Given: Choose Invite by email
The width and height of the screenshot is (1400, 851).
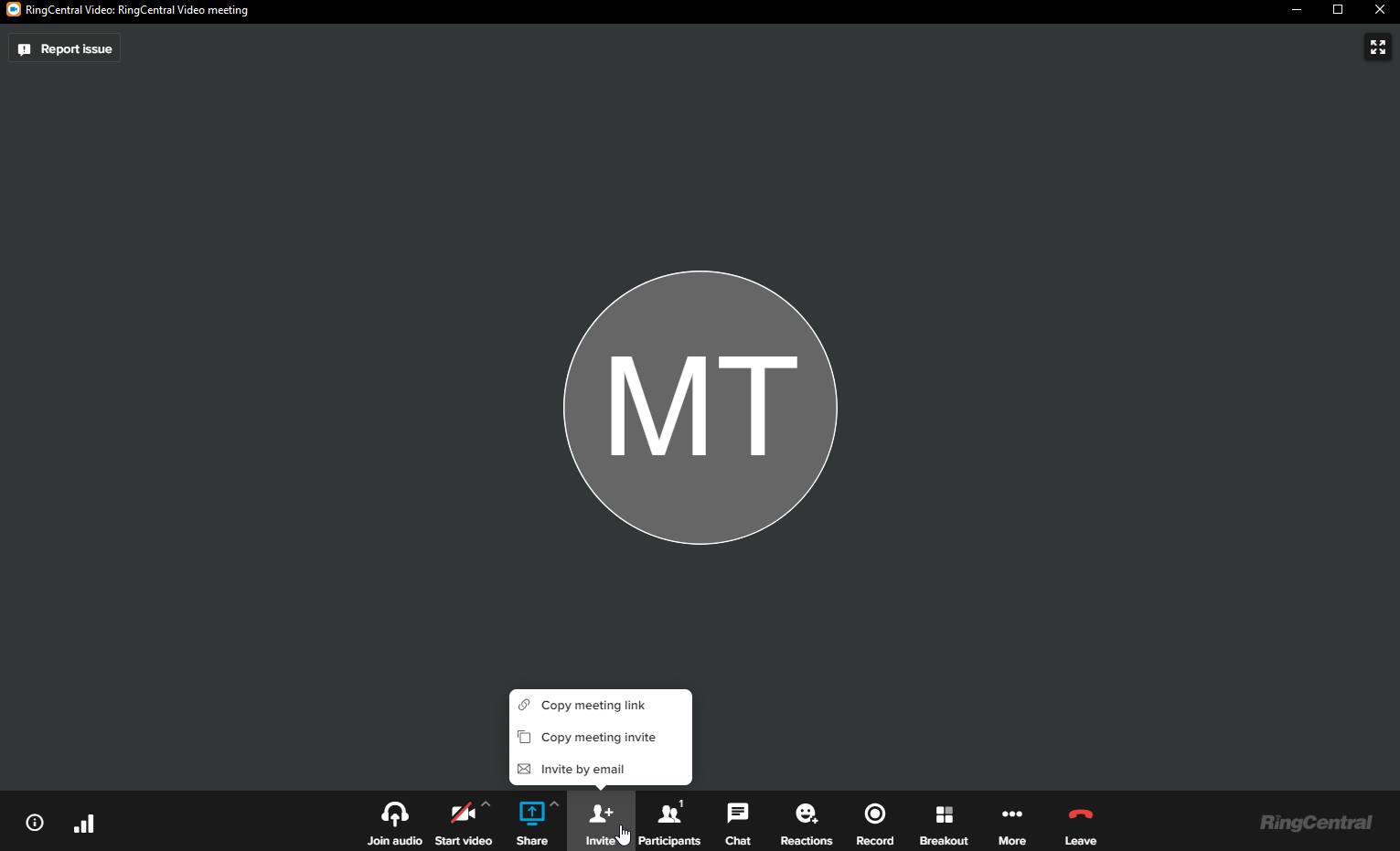Looking at the screenshot, I should point(601,769).
